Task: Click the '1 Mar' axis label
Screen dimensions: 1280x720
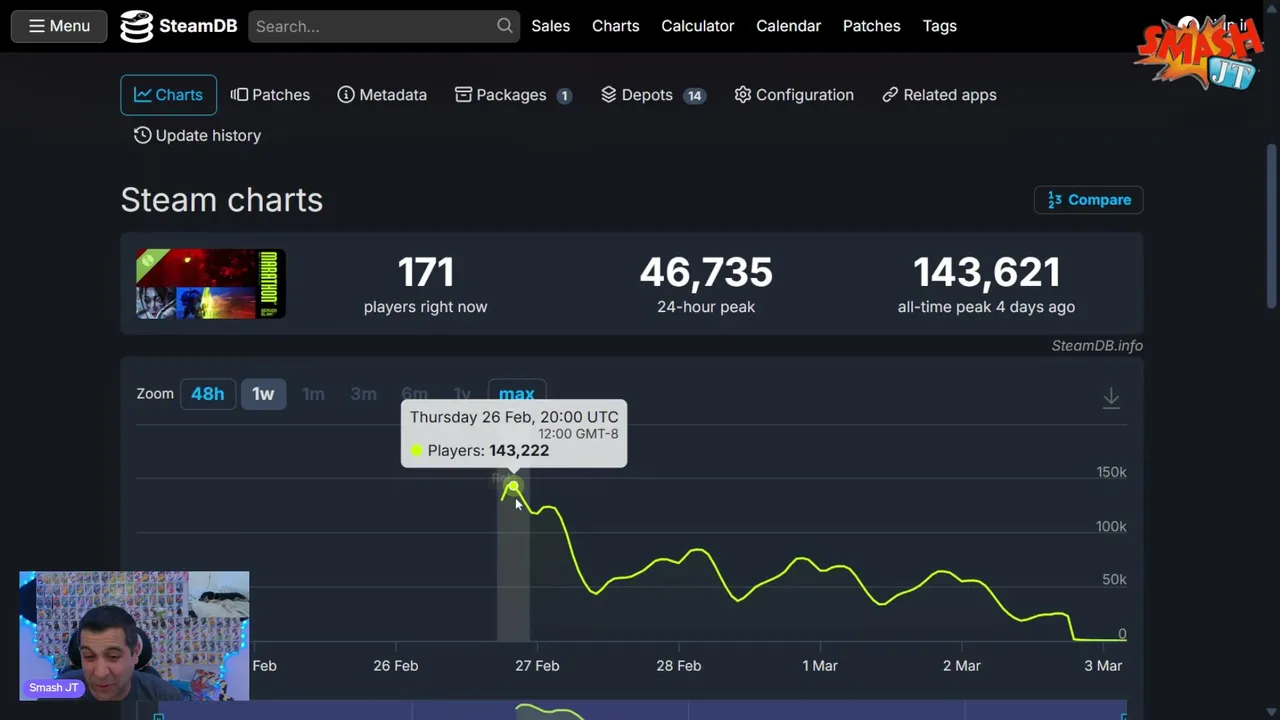Action: click(820, 666)
